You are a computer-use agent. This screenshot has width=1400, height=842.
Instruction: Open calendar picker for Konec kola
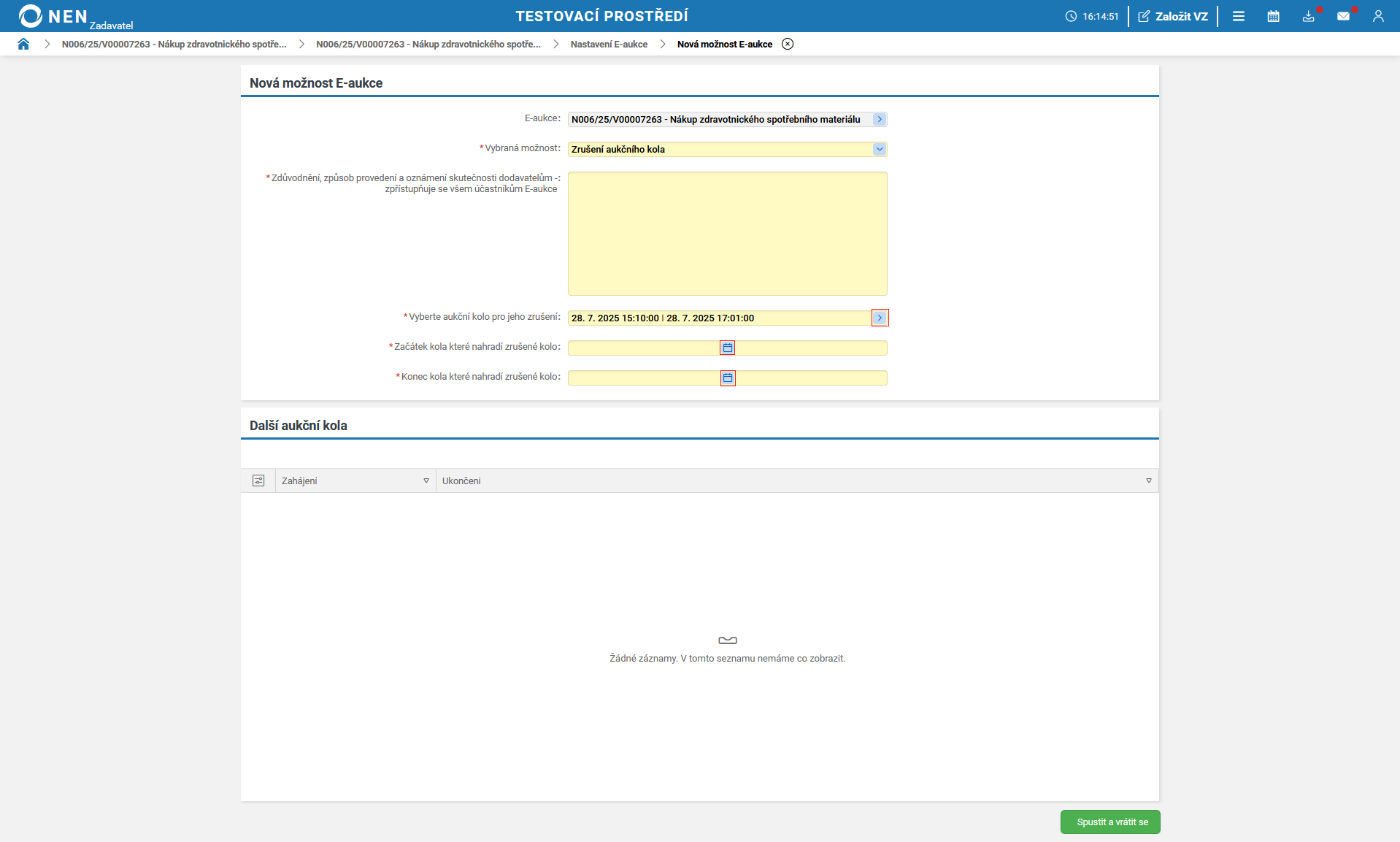tap(728, 378)
